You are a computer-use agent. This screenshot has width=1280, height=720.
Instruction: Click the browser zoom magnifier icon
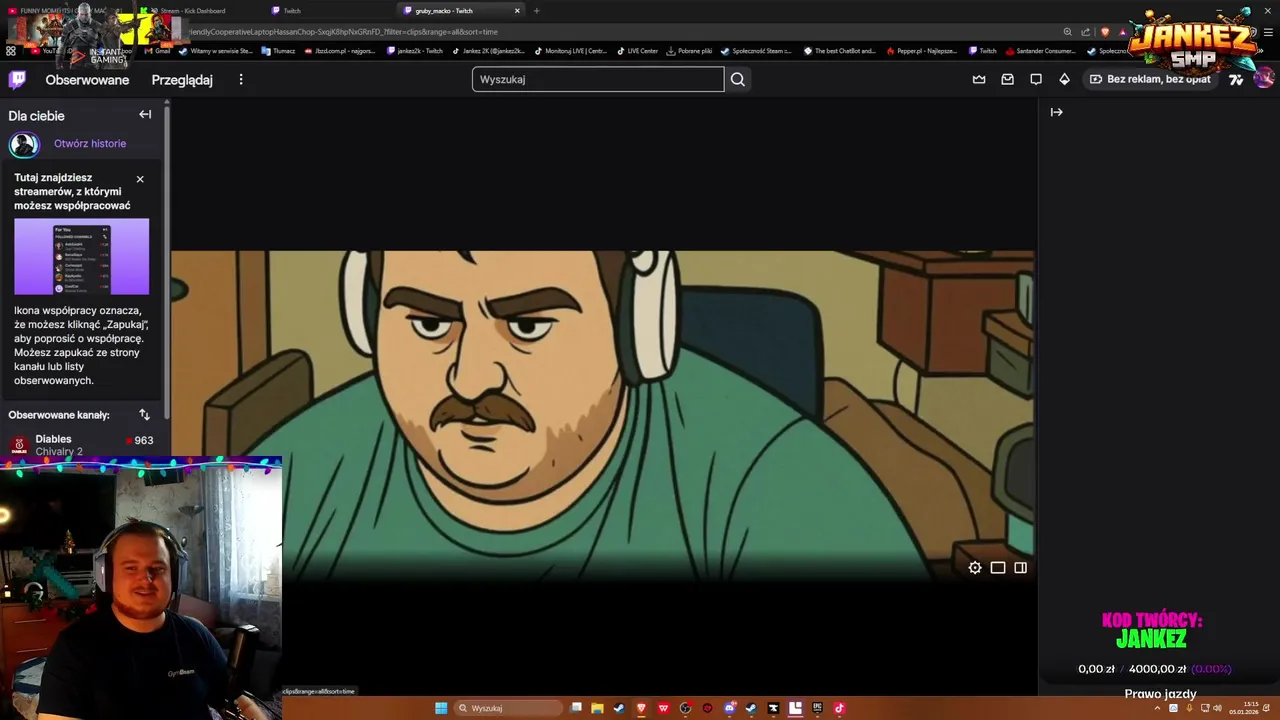pyautogui.click(x=1068, y=32)
